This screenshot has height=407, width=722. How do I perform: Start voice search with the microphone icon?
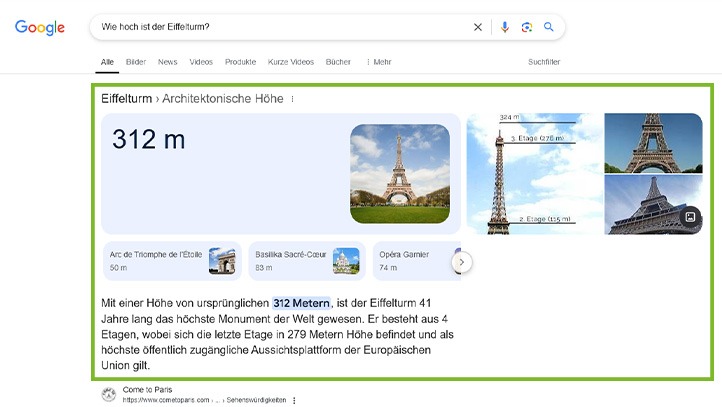pyautogui.click(x=505, y=27)
